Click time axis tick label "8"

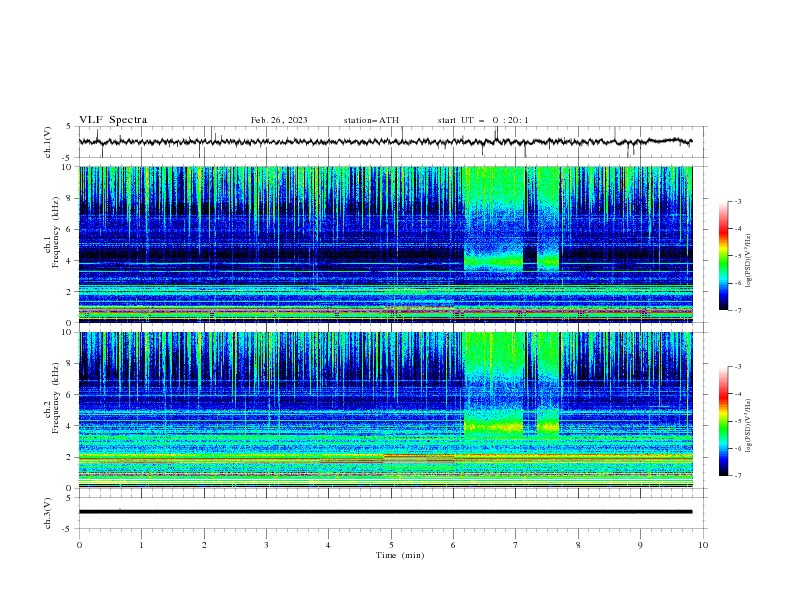578,545
